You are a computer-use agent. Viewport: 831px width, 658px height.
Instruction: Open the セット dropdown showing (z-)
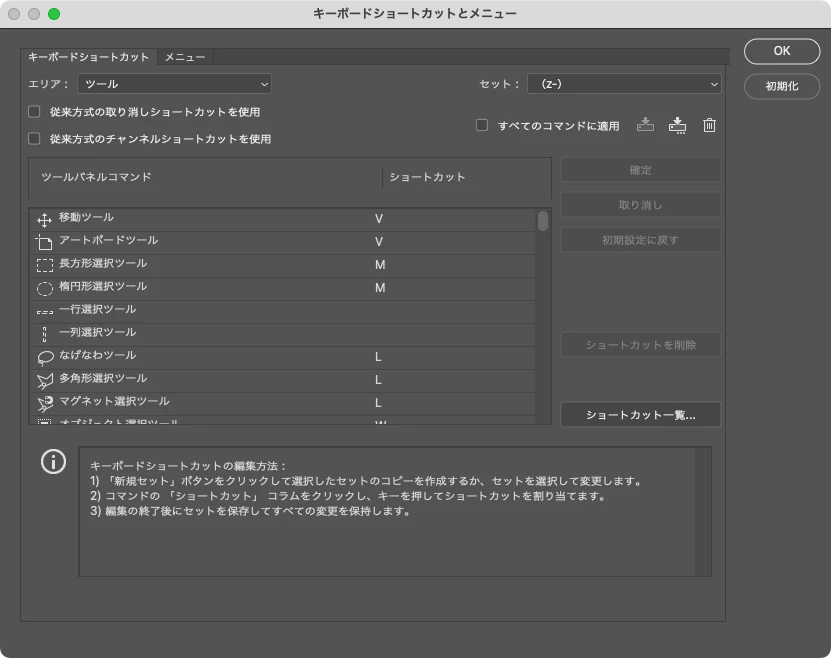pyautogui.click(x=624, y=84)
